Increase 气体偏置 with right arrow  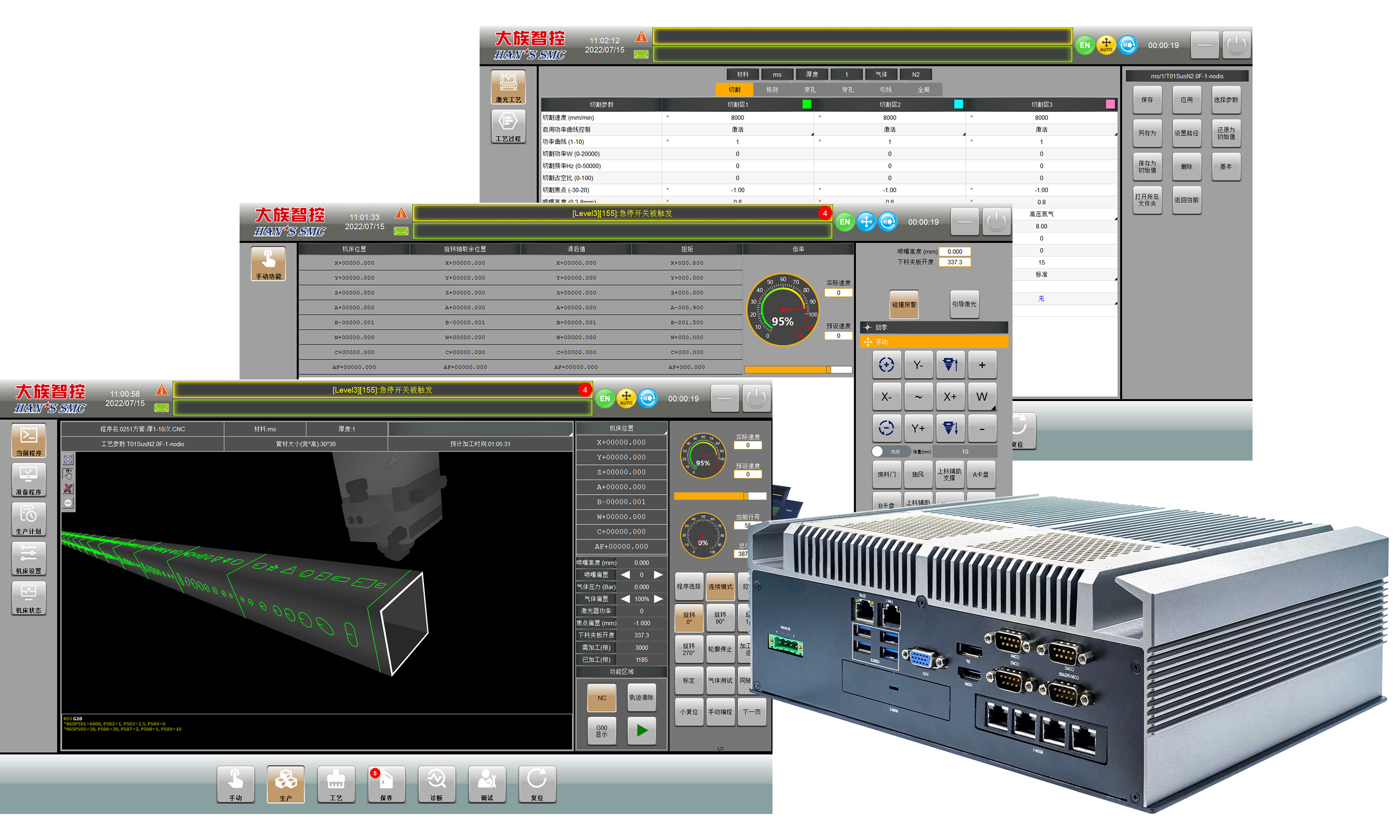tap(658, 599)
